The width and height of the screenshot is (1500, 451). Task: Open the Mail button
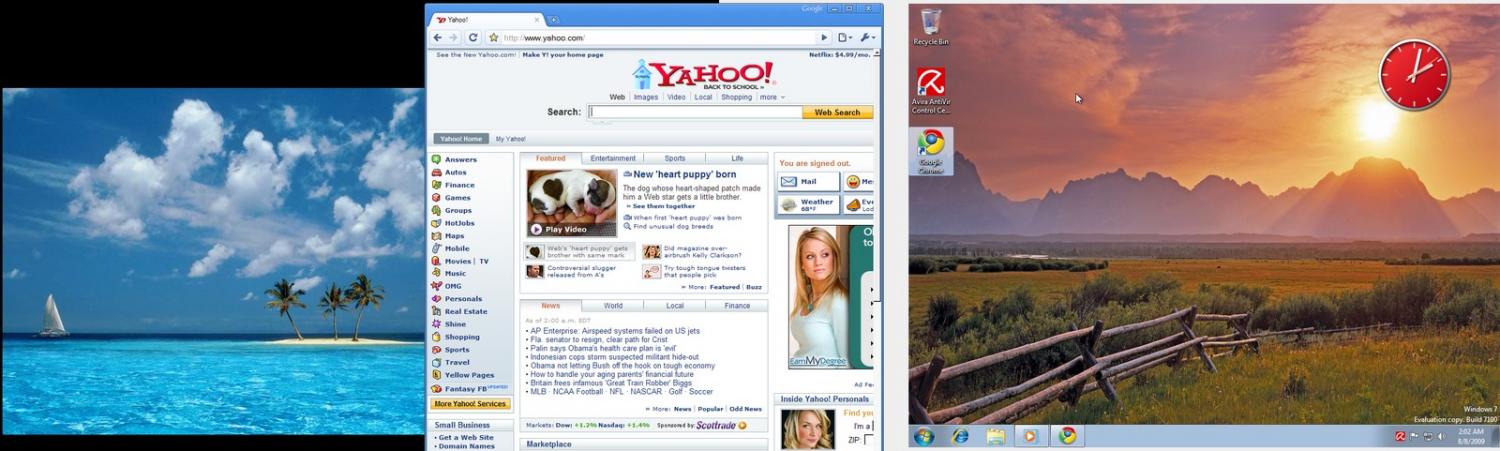809,182
